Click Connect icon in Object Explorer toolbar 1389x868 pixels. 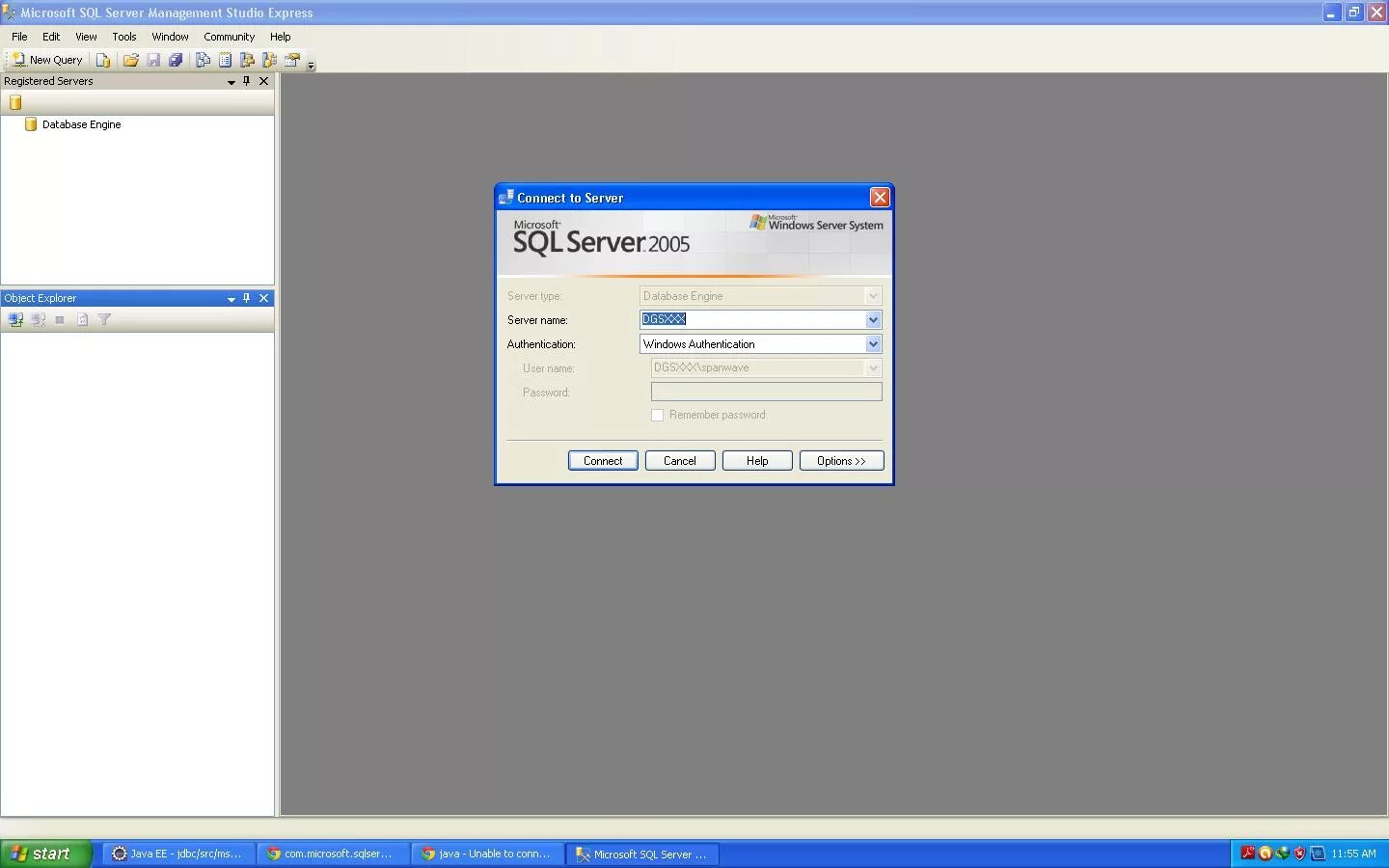click(15, 319)
